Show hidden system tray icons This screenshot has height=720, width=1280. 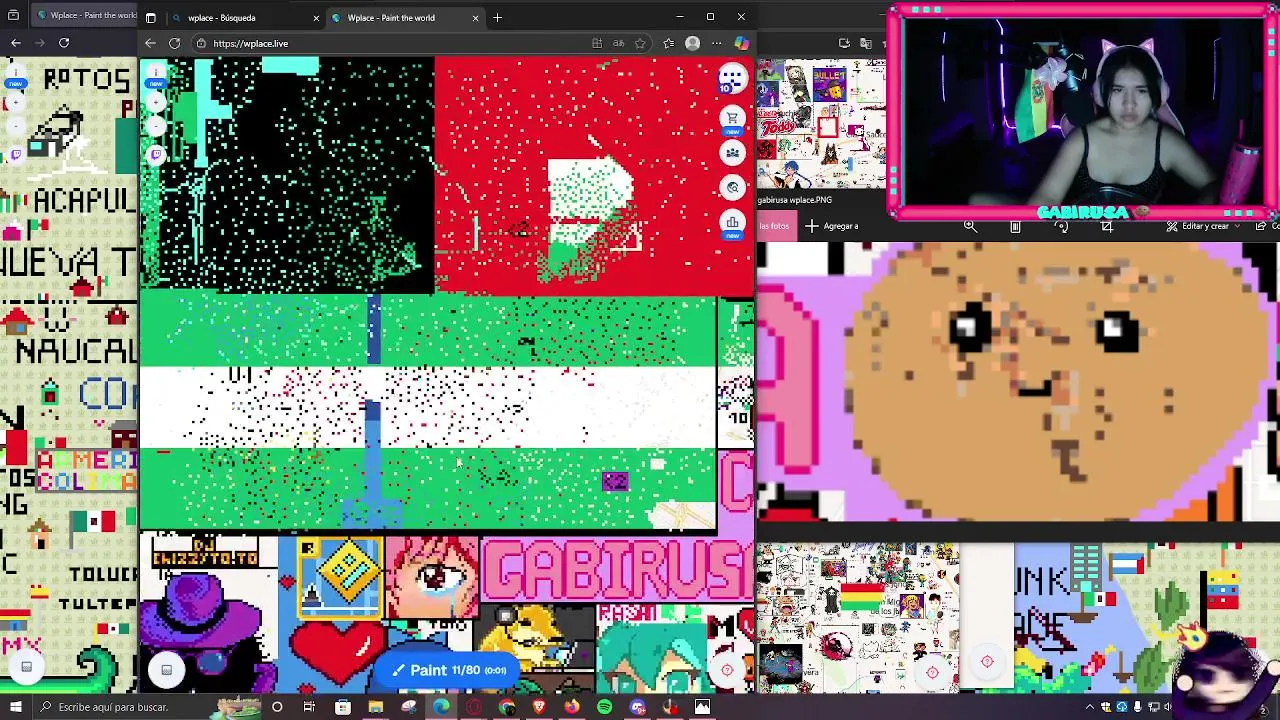[x=1090, y=707]
